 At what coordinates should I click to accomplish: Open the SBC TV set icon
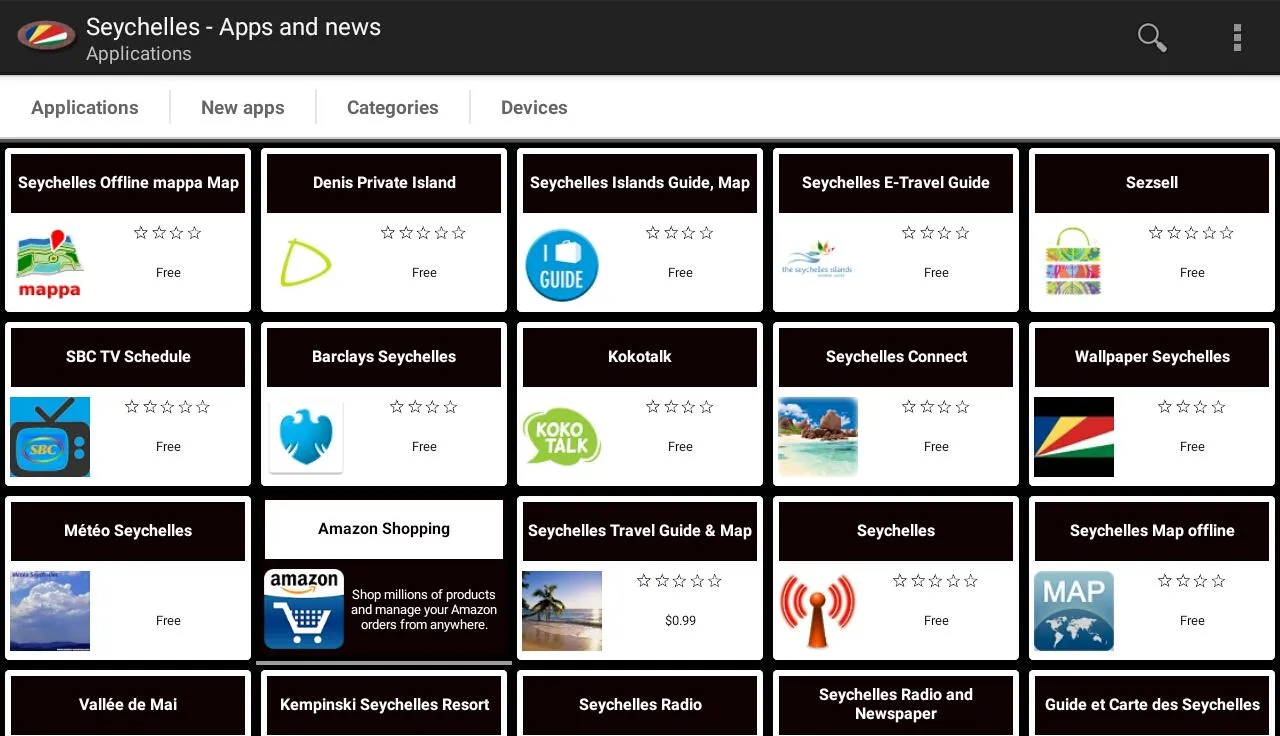(x=50, y=437)
